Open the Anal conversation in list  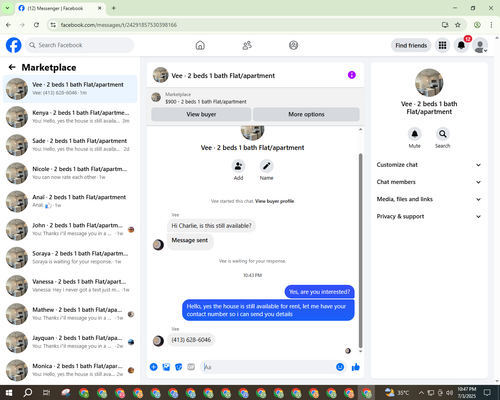[x=70, y=201]
